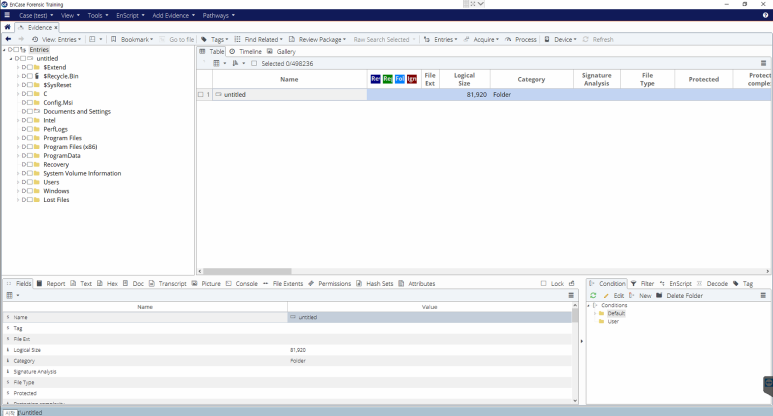Image resolution: width=773 pixels, height=416 pixels.
Task: Click the blue Follow up column tag
Action: (400, 79)
